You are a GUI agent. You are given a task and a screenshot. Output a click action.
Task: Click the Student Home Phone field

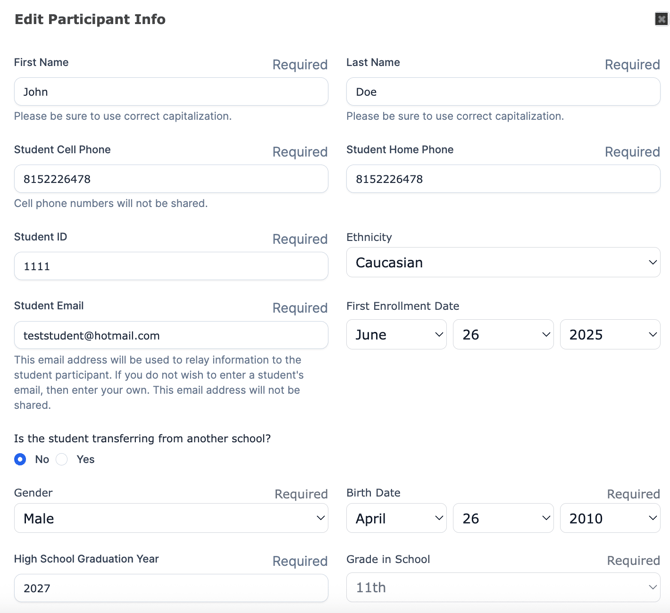[503, 179]
